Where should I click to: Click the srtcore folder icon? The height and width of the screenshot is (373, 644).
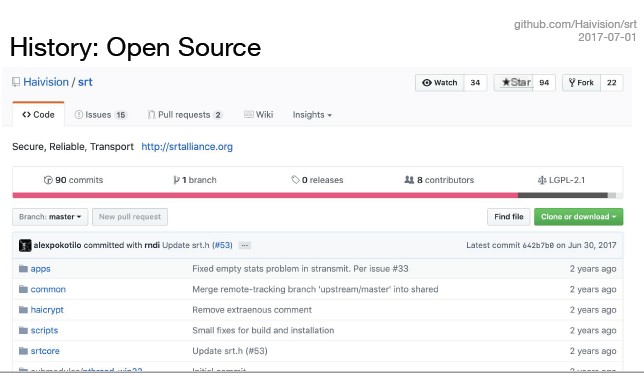pos(23,351)
